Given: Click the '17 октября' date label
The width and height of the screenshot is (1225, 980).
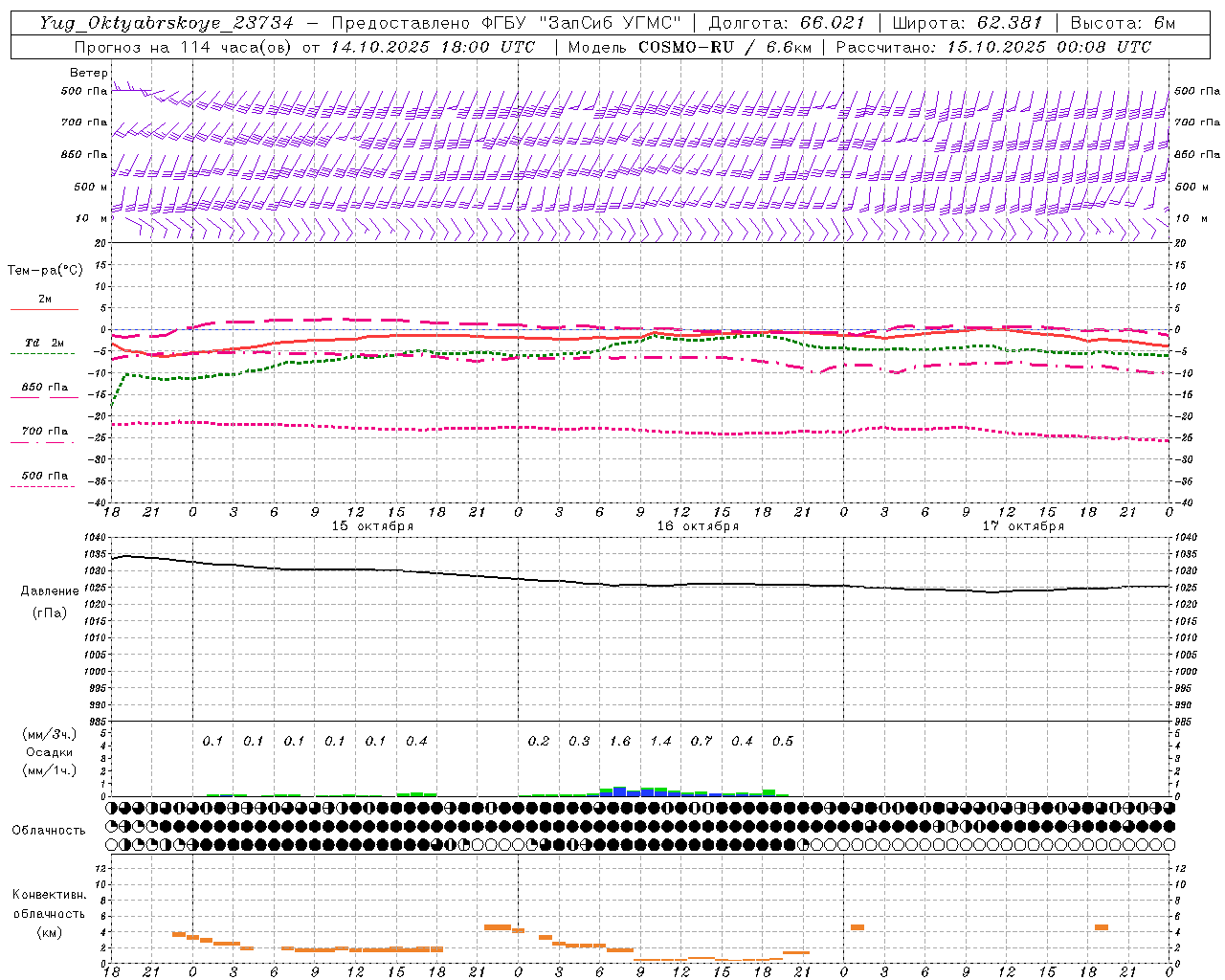Looking at the screenshot, I should (x=1023, y=526).
